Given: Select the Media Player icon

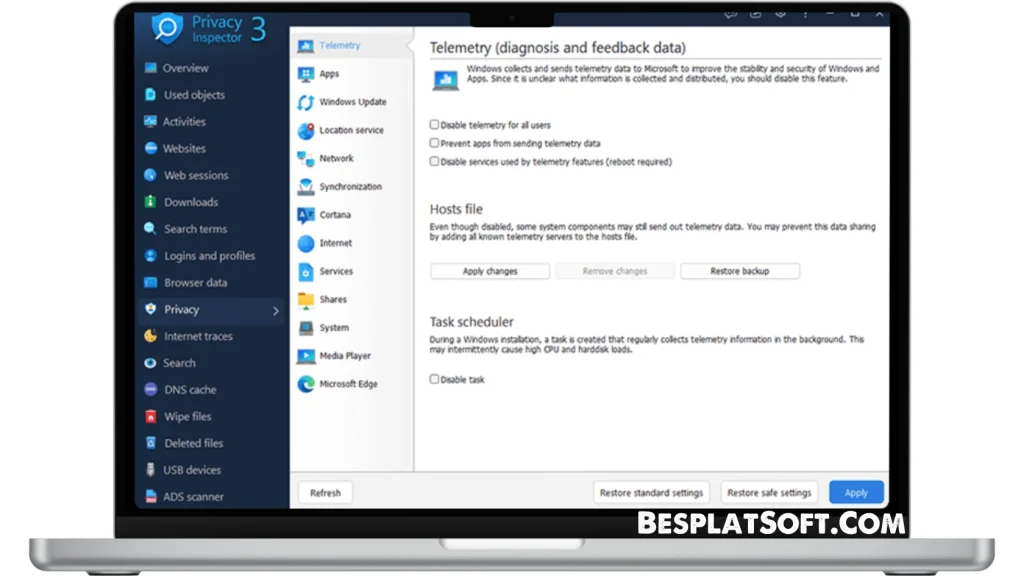Looking at the screenshot, I should [305, 355].
